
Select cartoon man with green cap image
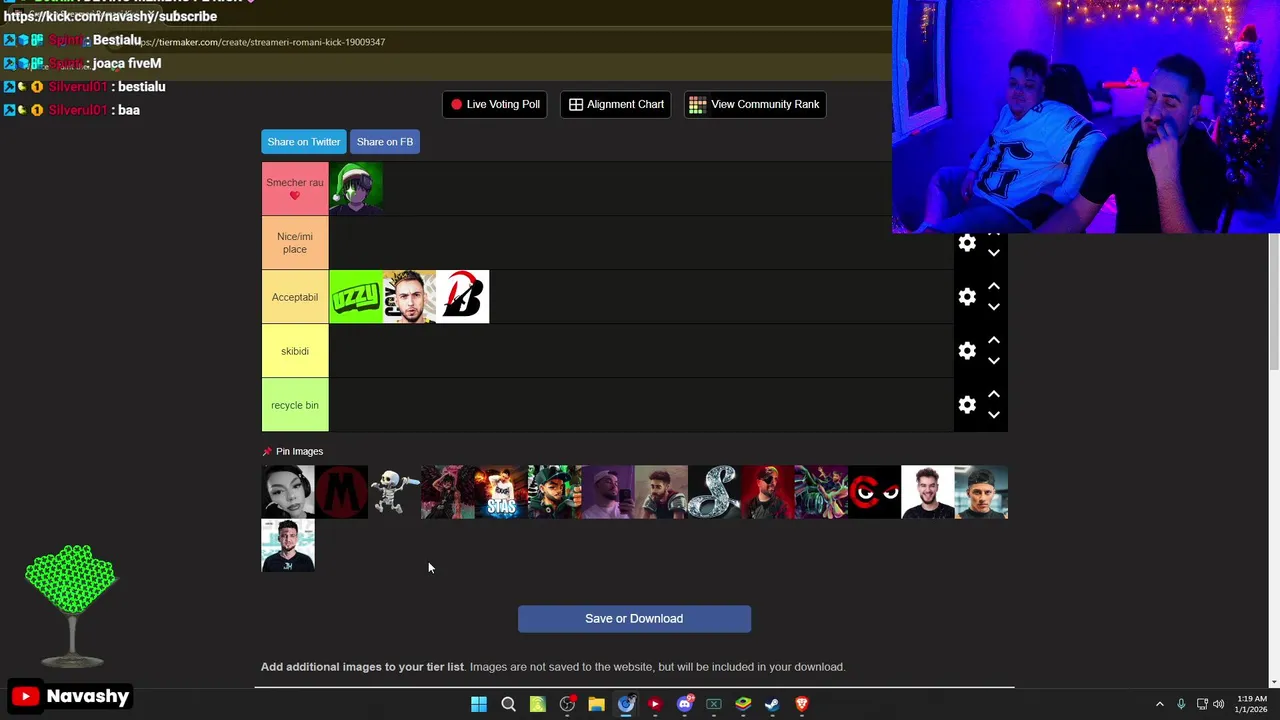pyautogui.click(x=554, y=492)
